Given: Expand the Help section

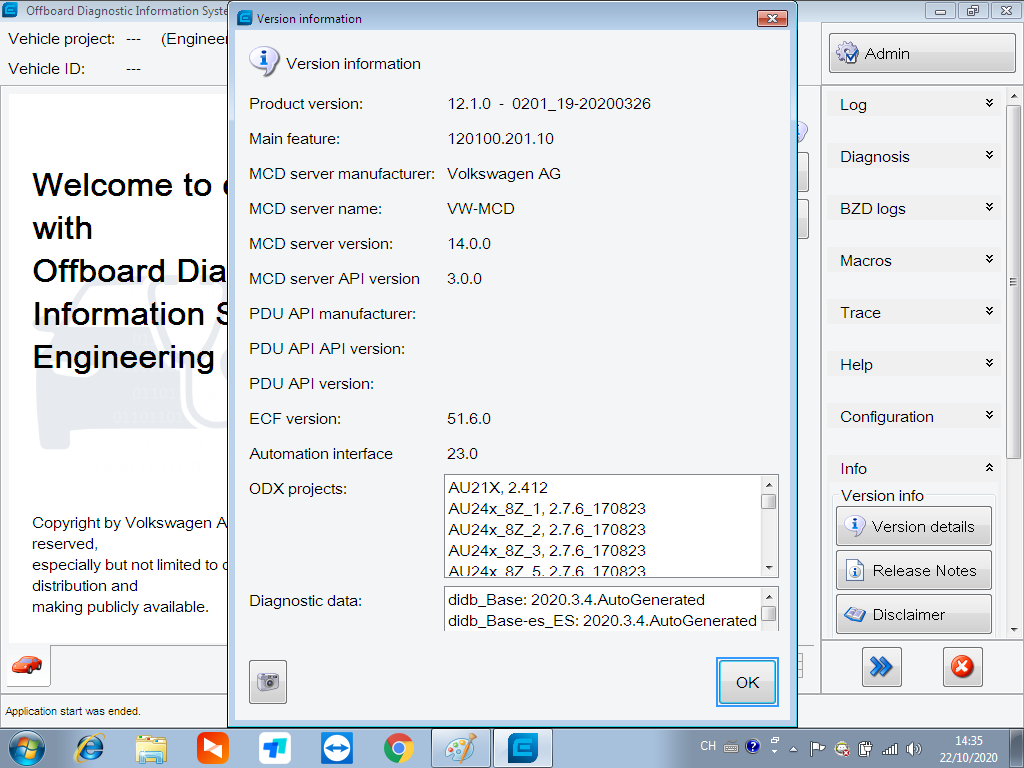Looking at the screenshot, I should (914, 364).
